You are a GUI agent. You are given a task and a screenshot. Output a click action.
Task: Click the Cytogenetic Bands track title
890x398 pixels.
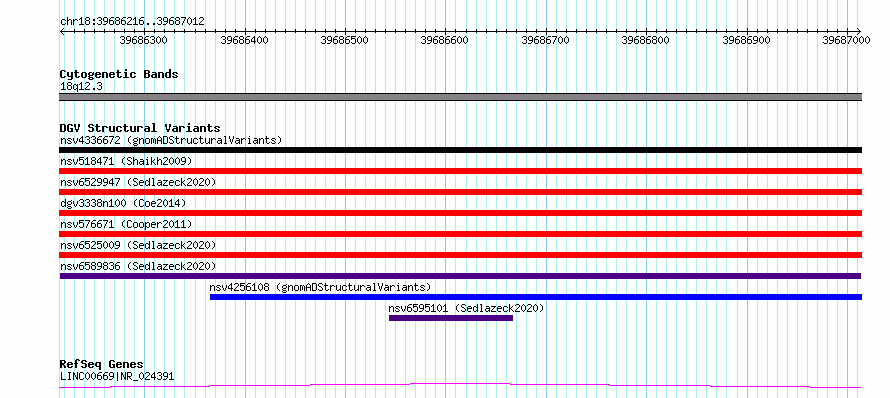pyautogui.click(x=119, y=74)
